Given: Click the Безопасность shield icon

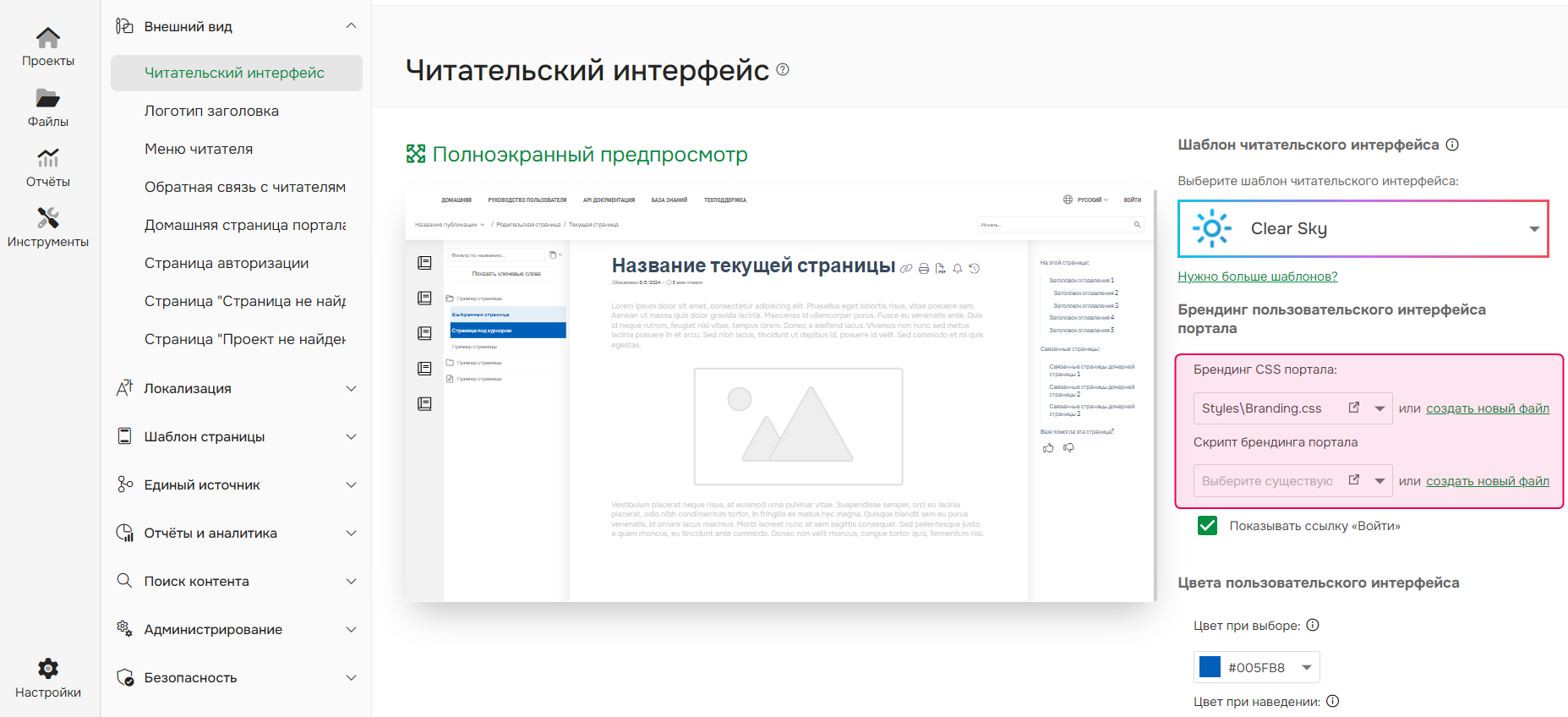Looking at the screenshot, I should point(124,677).
